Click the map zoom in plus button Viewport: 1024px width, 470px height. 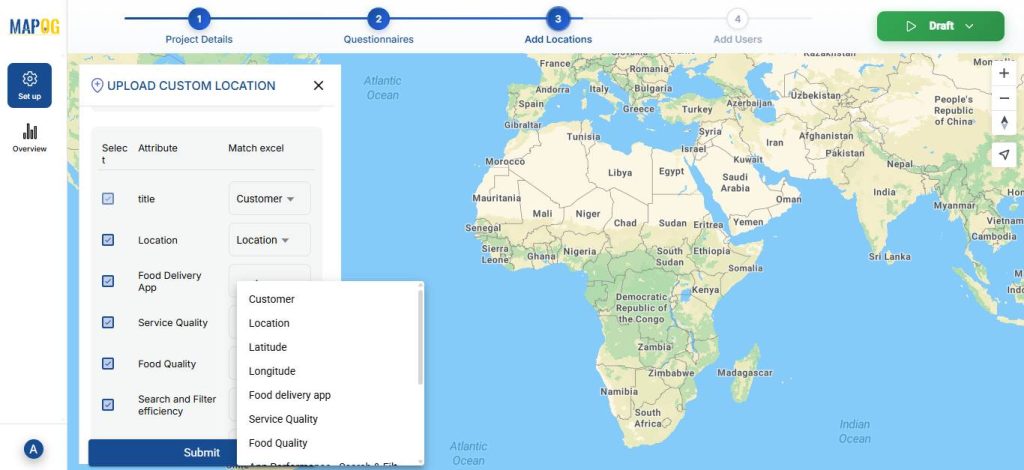point(1004,73)
